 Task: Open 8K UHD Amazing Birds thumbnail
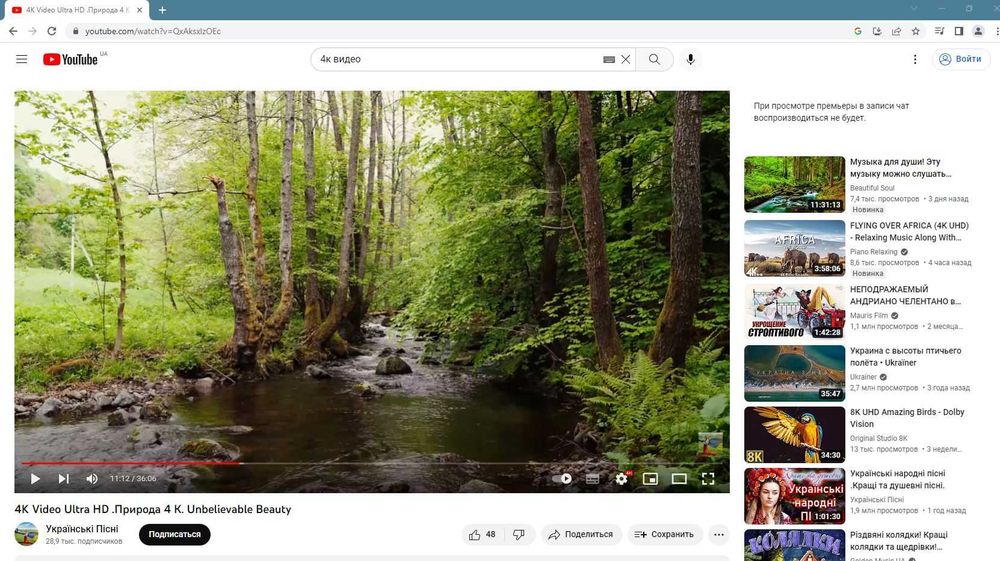(794, 435)
